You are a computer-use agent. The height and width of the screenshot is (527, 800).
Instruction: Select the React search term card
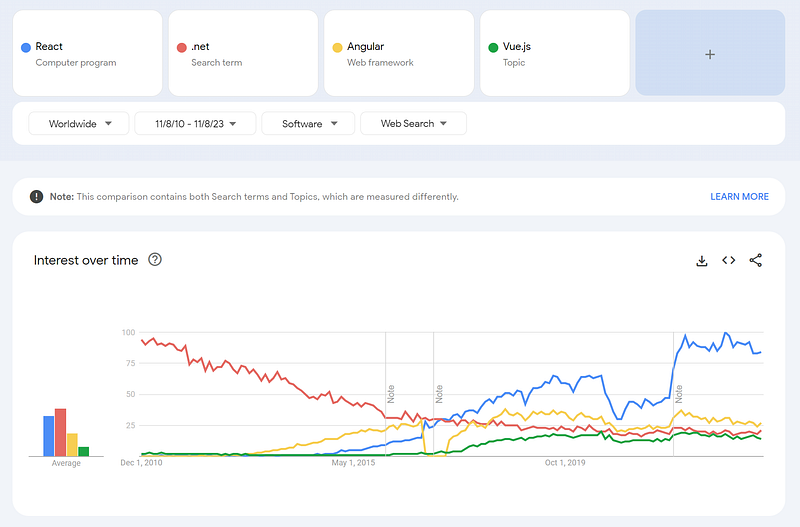[x=87, y=53]
